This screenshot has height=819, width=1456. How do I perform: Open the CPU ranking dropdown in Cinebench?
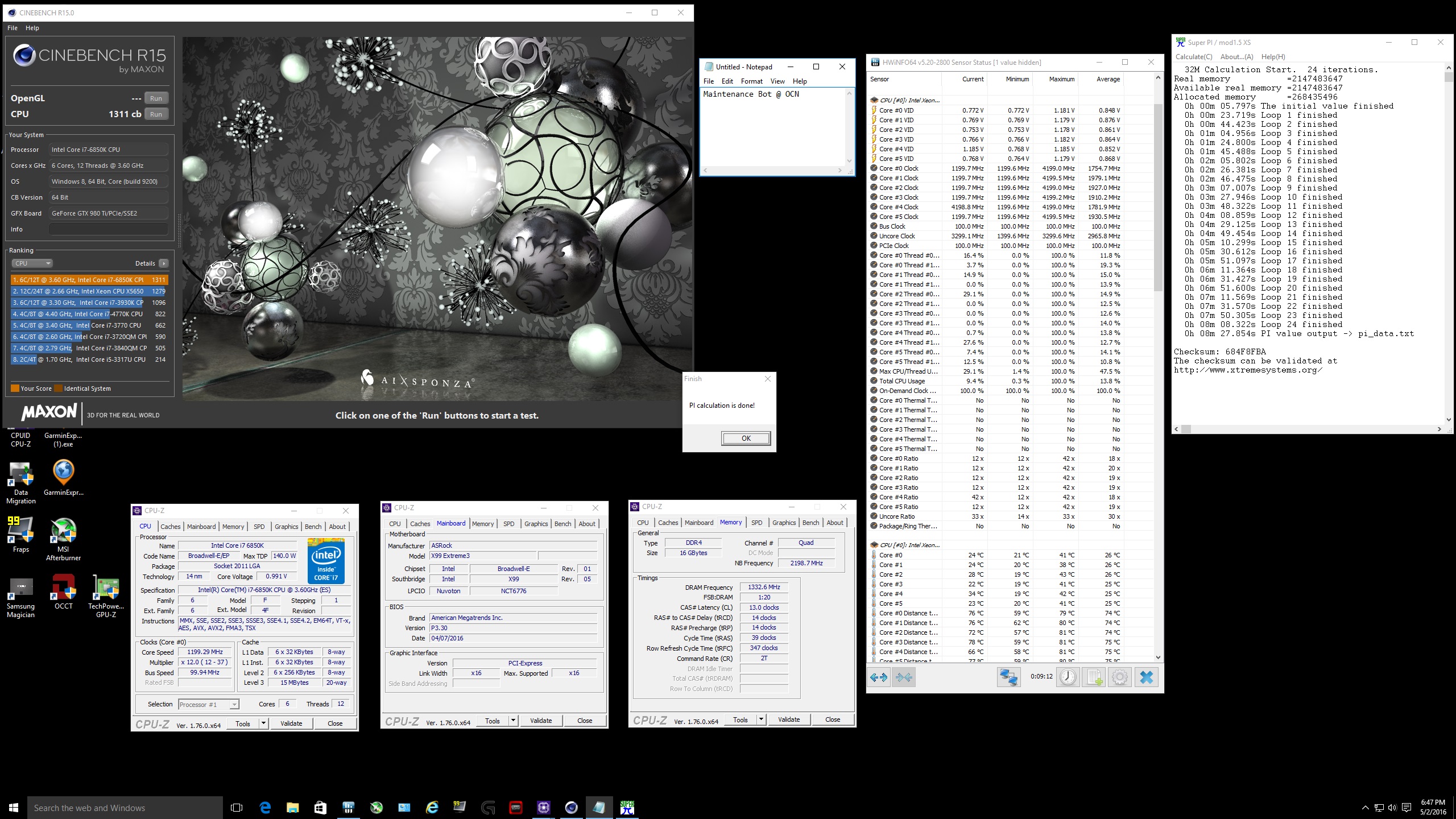click(32, 263)
